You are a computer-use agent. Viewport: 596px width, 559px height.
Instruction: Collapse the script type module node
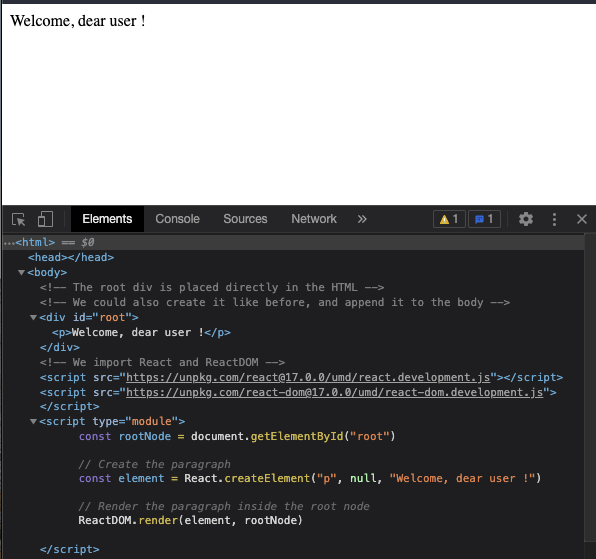tap(33, 421)
